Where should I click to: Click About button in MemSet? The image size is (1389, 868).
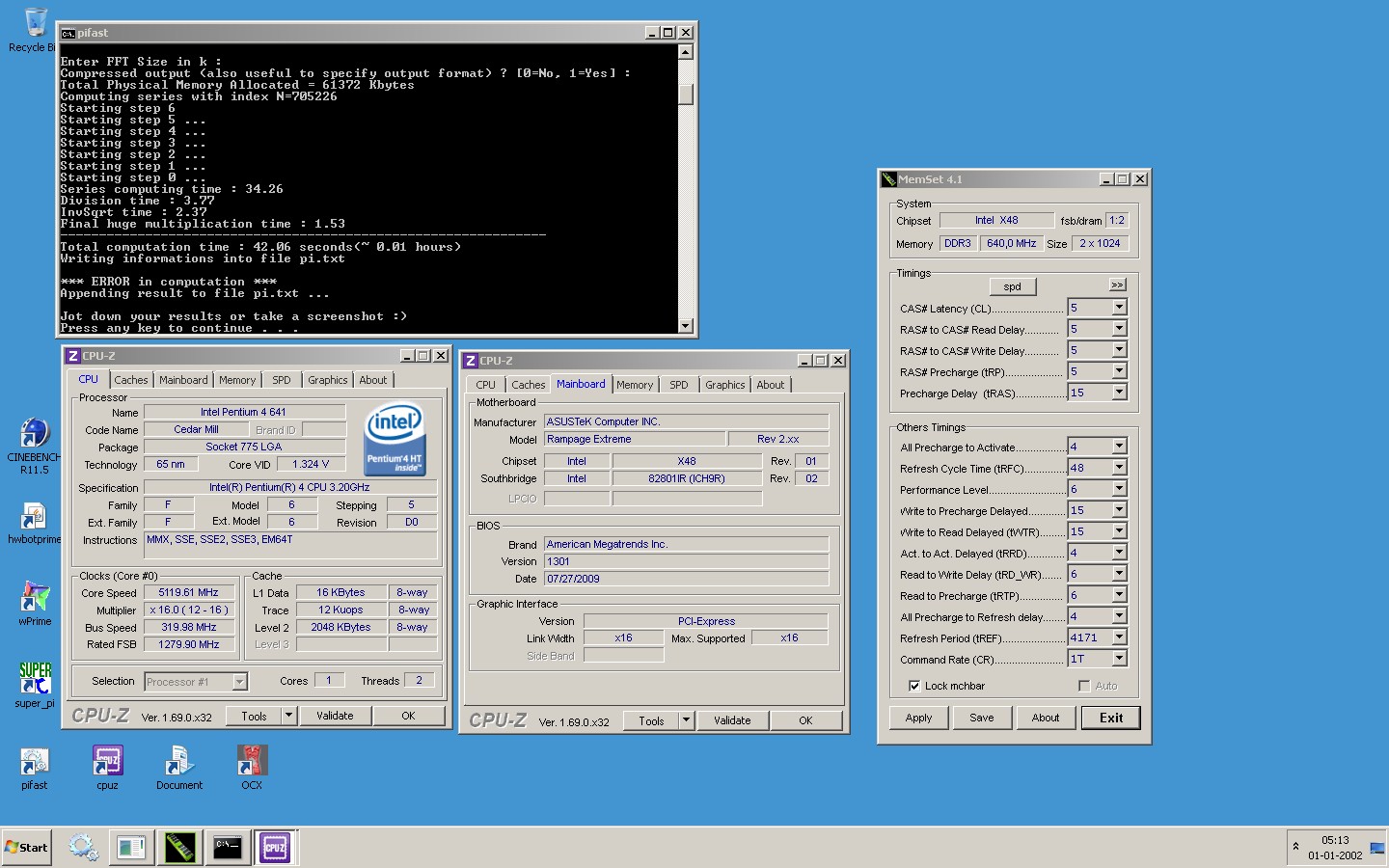[x=1046, y=718]
